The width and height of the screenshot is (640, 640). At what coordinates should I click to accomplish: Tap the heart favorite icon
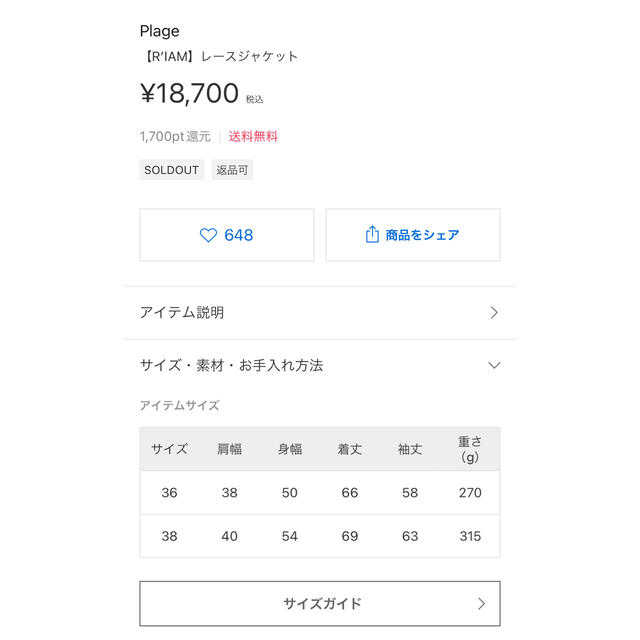coord(208,235)
